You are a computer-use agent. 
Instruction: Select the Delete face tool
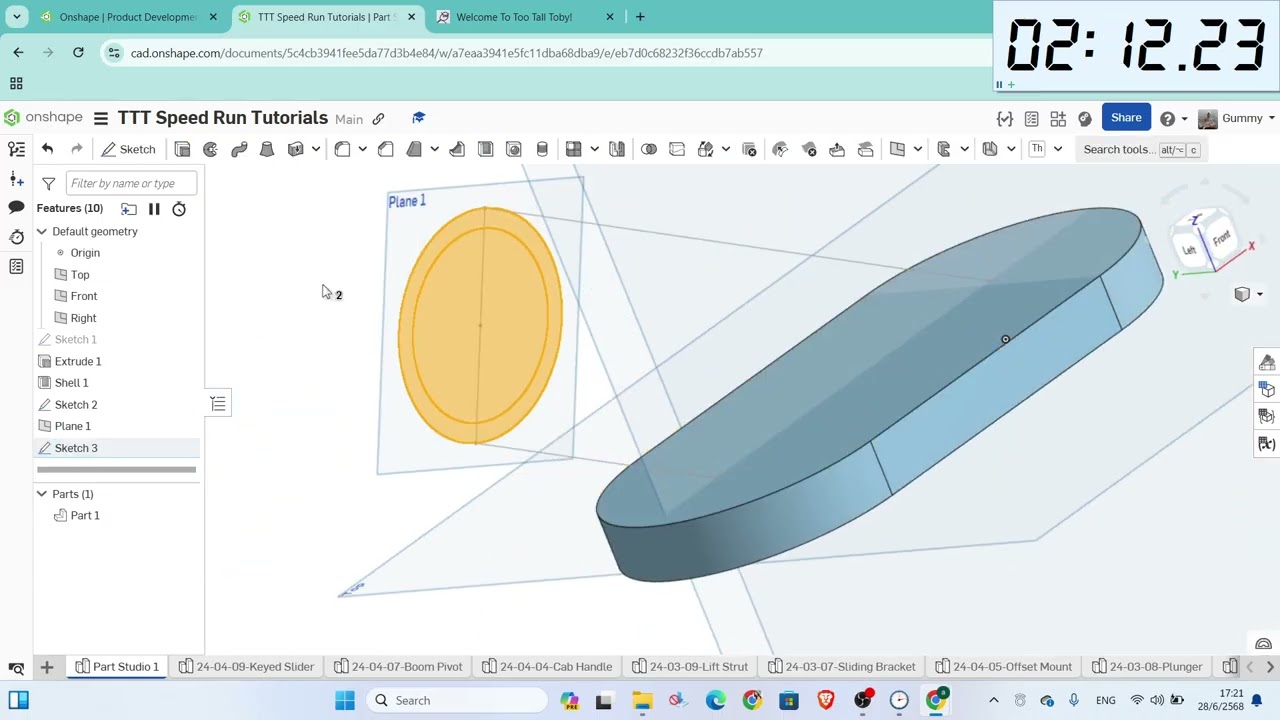click(809, 149)
